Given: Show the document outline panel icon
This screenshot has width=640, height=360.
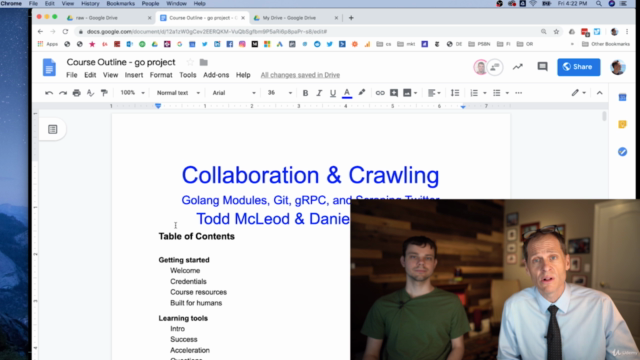Looking at the screenshot, I should click(x=53, y=129).
